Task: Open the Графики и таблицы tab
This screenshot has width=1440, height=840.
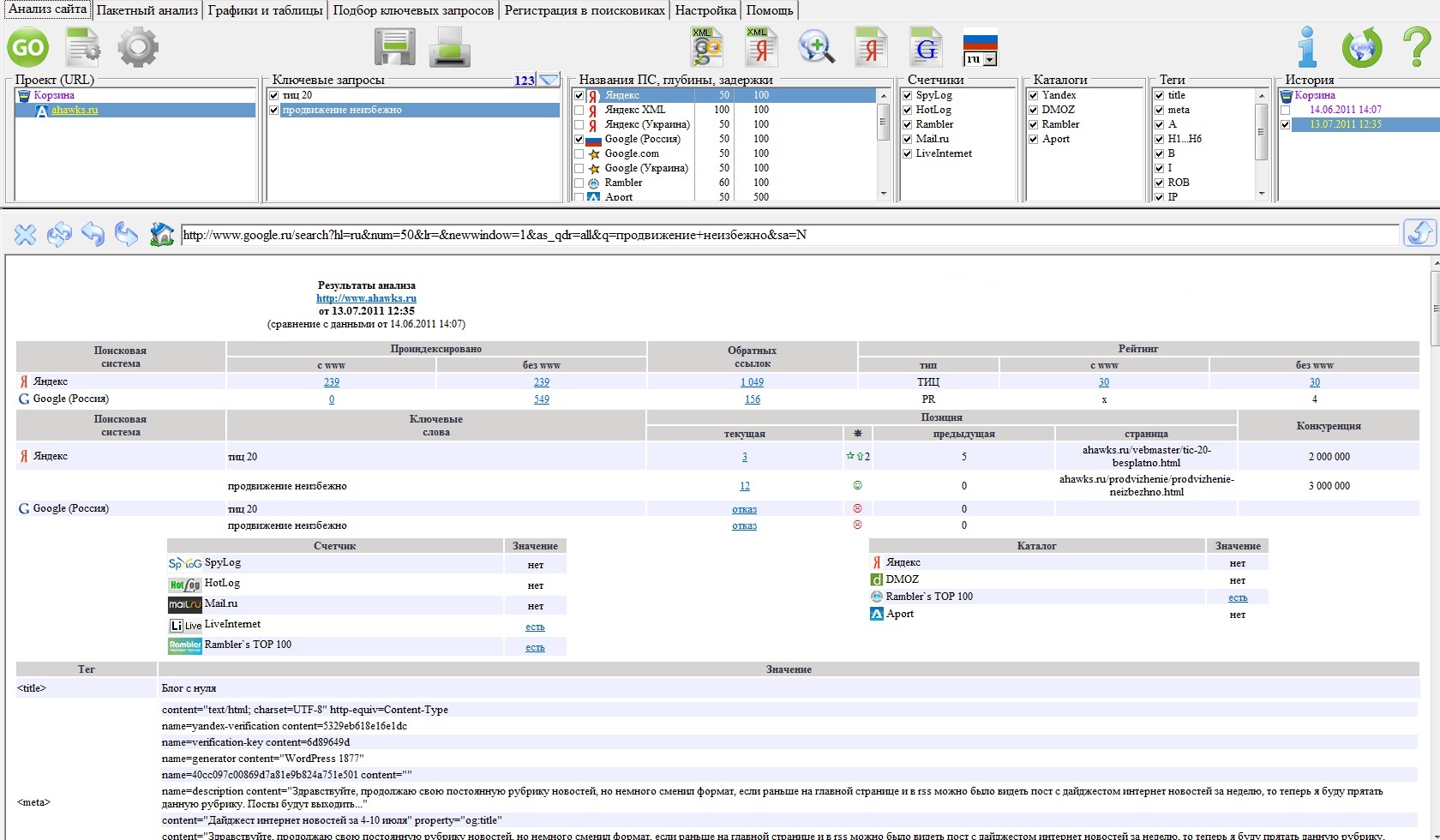Action: [x=266, y=10]
